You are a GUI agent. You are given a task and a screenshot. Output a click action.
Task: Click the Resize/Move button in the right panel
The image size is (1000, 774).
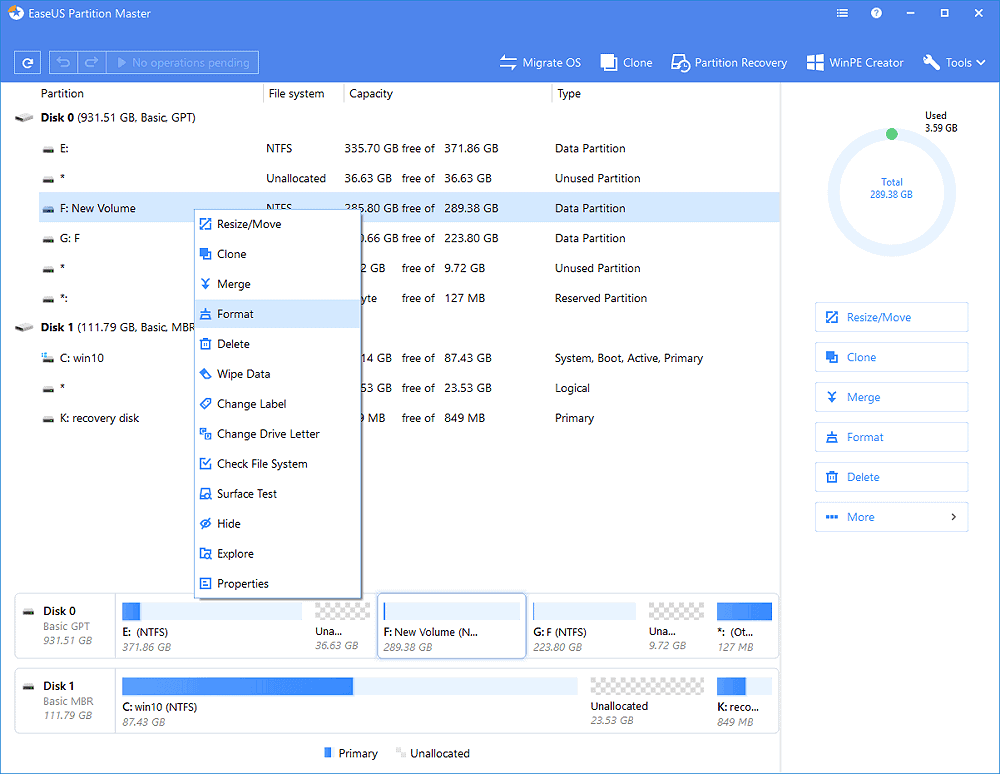point(891,317)
